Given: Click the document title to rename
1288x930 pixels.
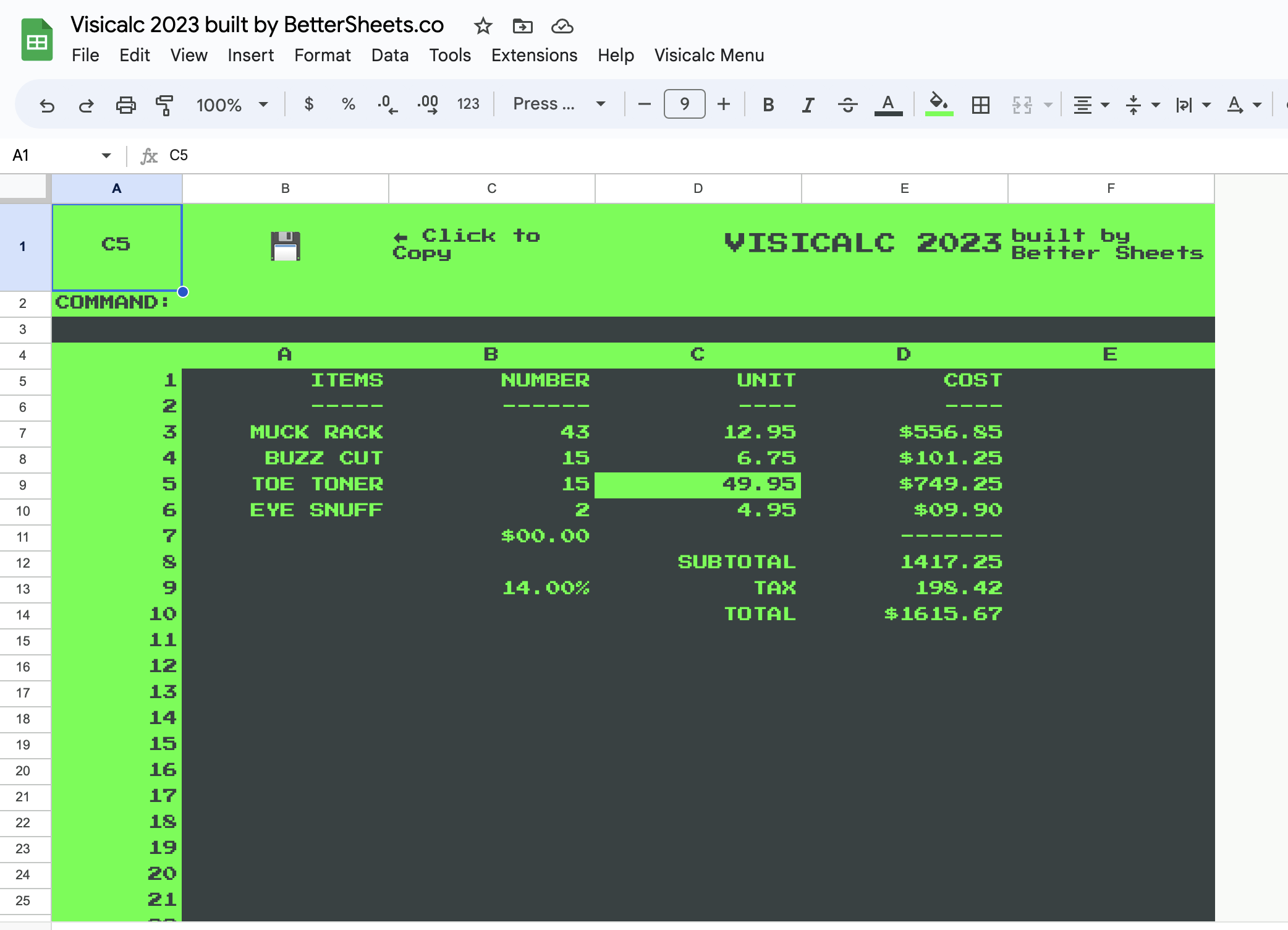Looking at the screenshot, I should pyautogui.click(x=257, y=25).
